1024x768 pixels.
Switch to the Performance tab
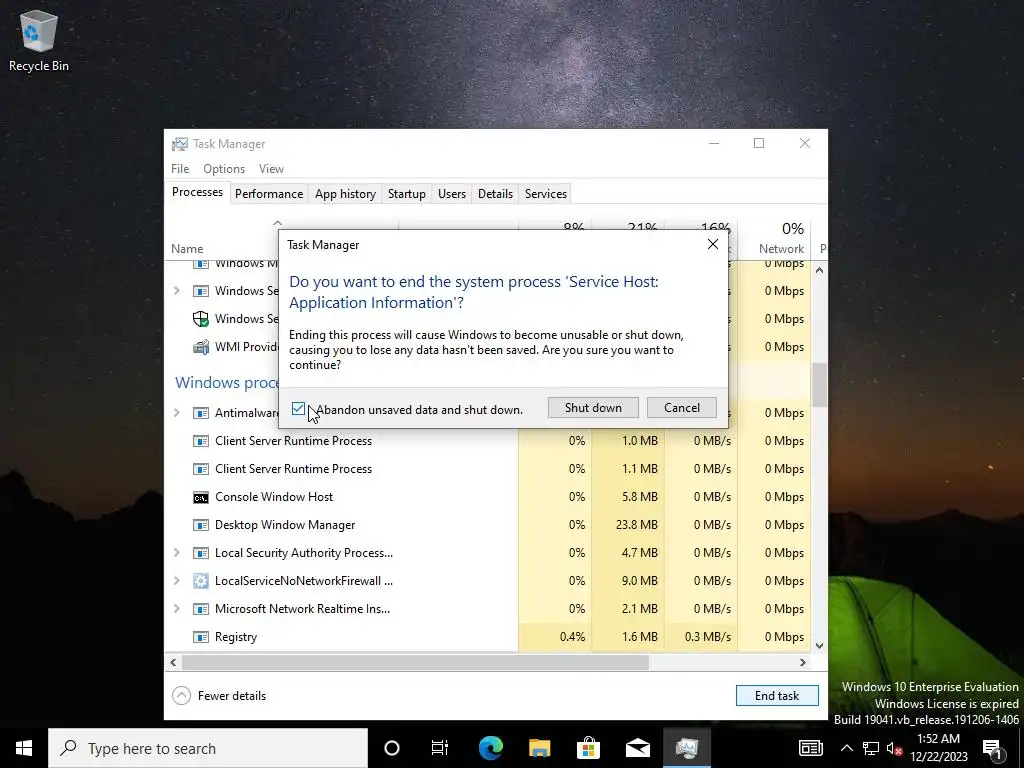click(x=269, y=194)
